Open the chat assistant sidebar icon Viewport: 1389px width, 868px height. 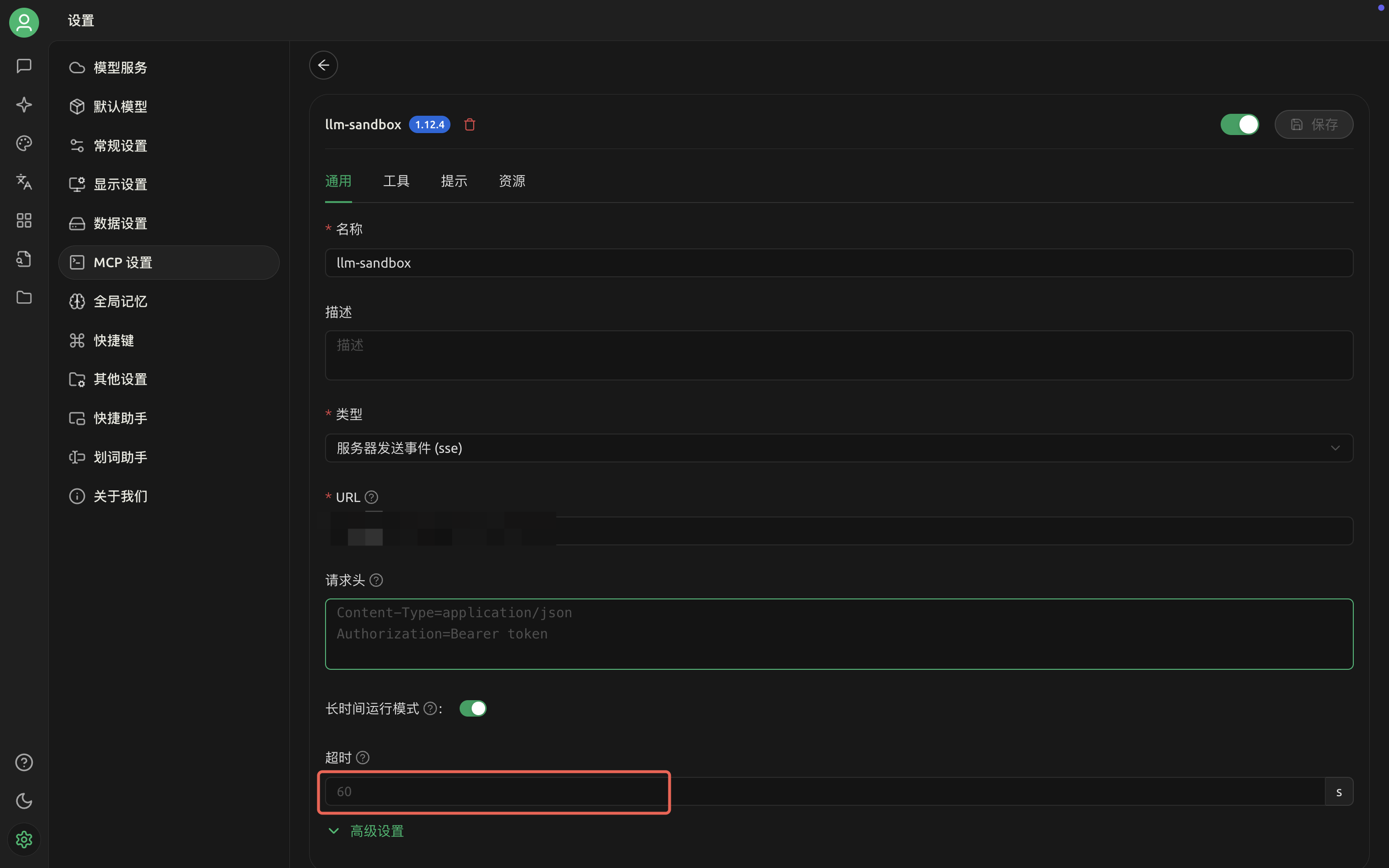(24, 66)
